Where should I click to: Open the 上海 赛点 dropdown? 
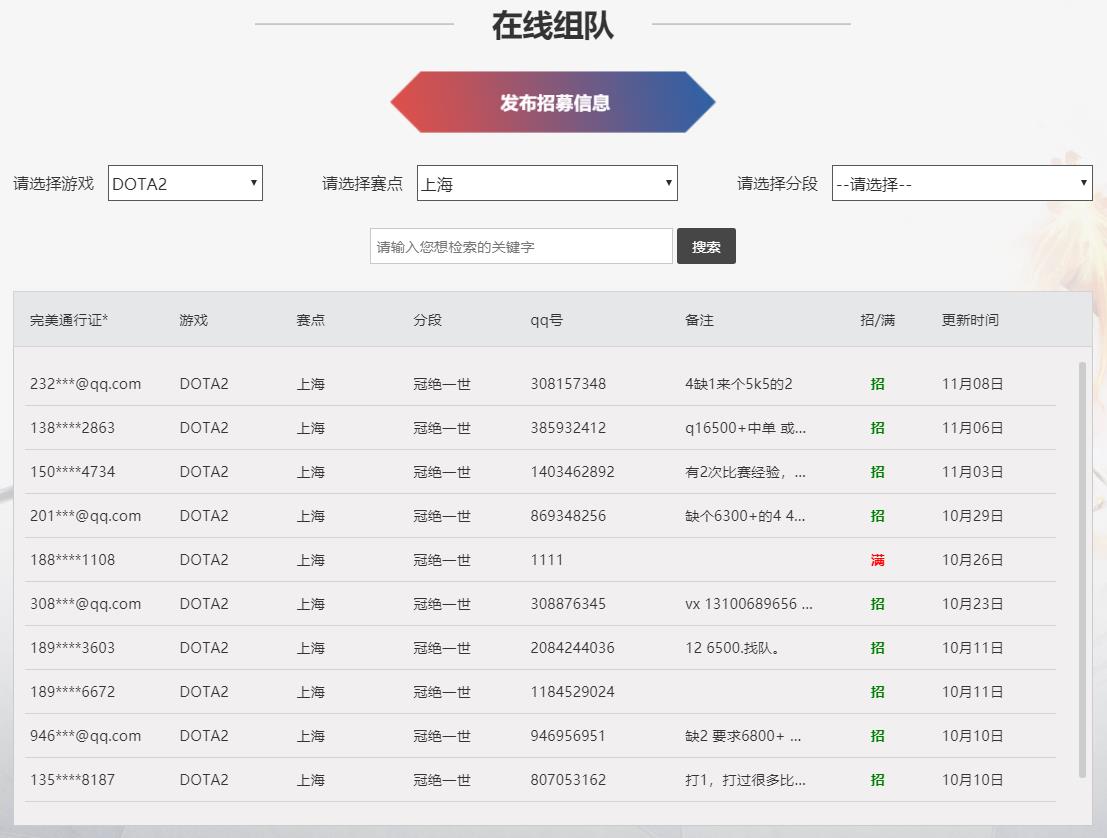point(546,182)
